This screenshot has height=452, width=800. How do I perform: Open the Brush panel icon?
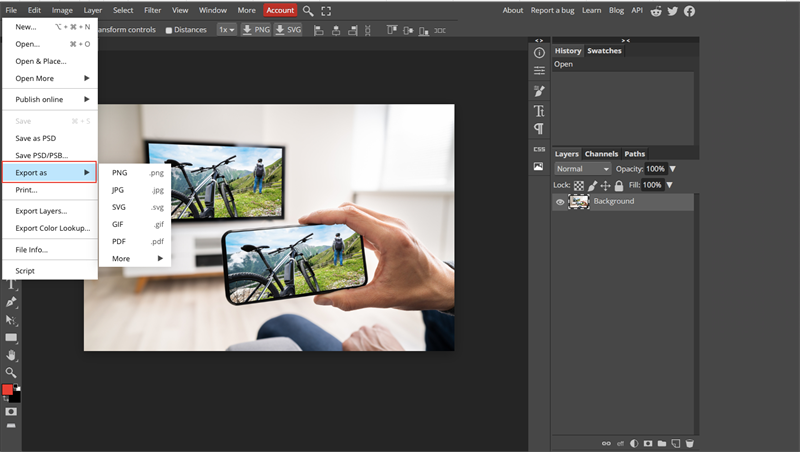(x=539, y=91)
